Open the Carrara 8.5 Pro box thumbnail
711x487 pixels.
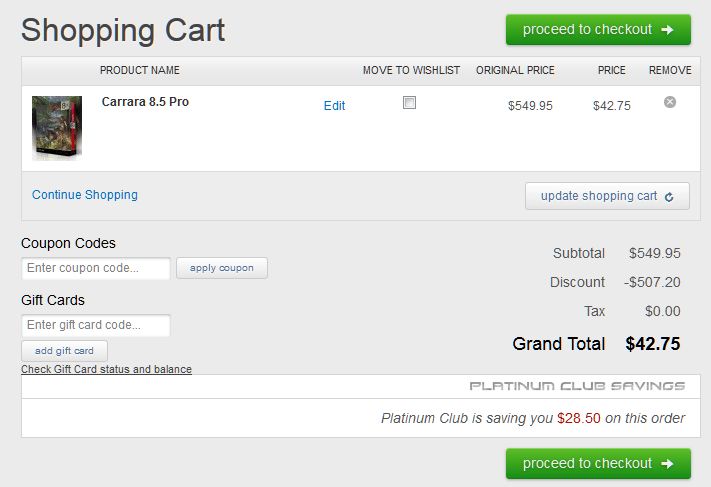point(57,128)
